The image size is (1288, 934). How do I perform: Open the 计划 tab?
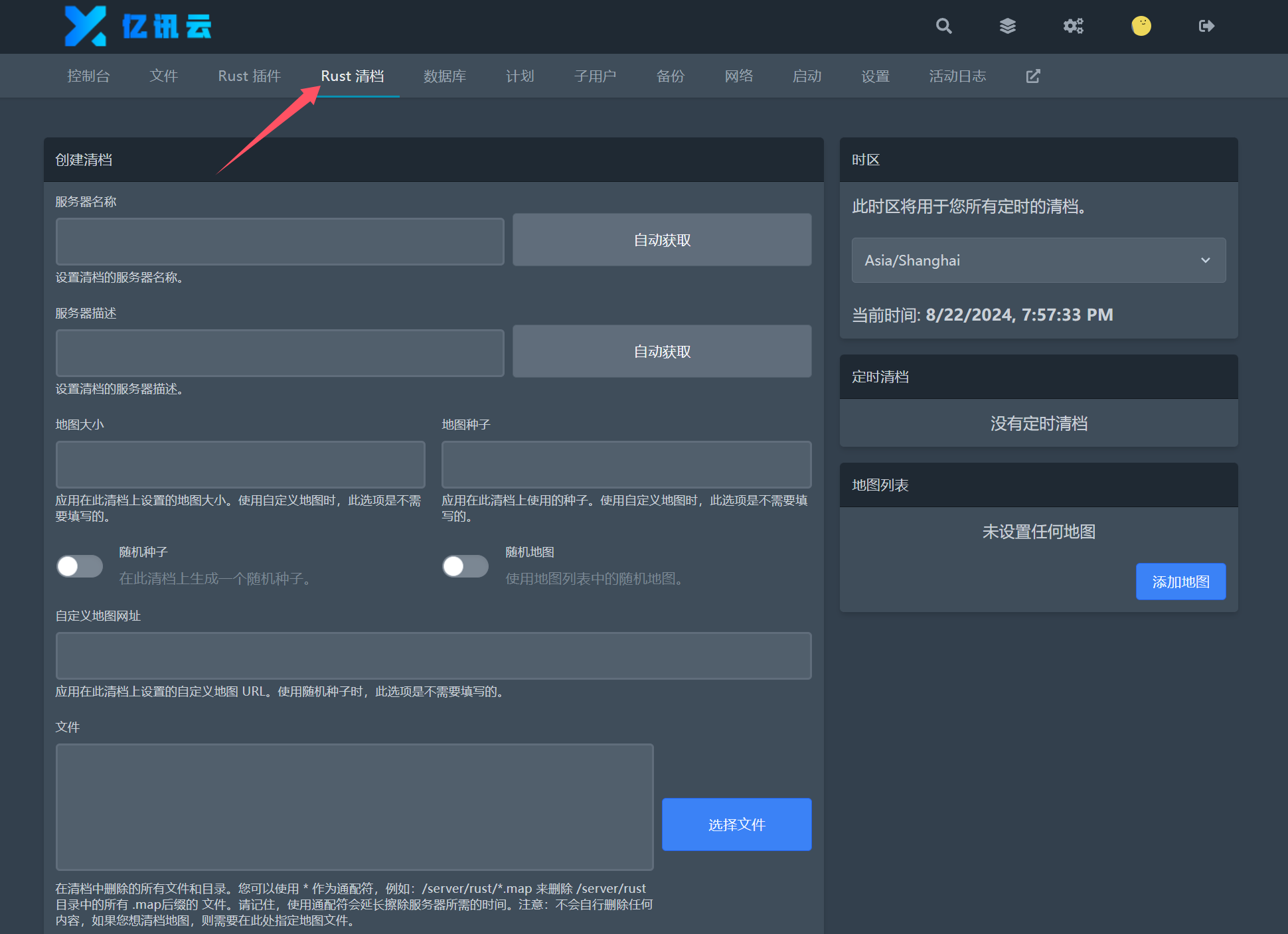click(x=519, y=76)
